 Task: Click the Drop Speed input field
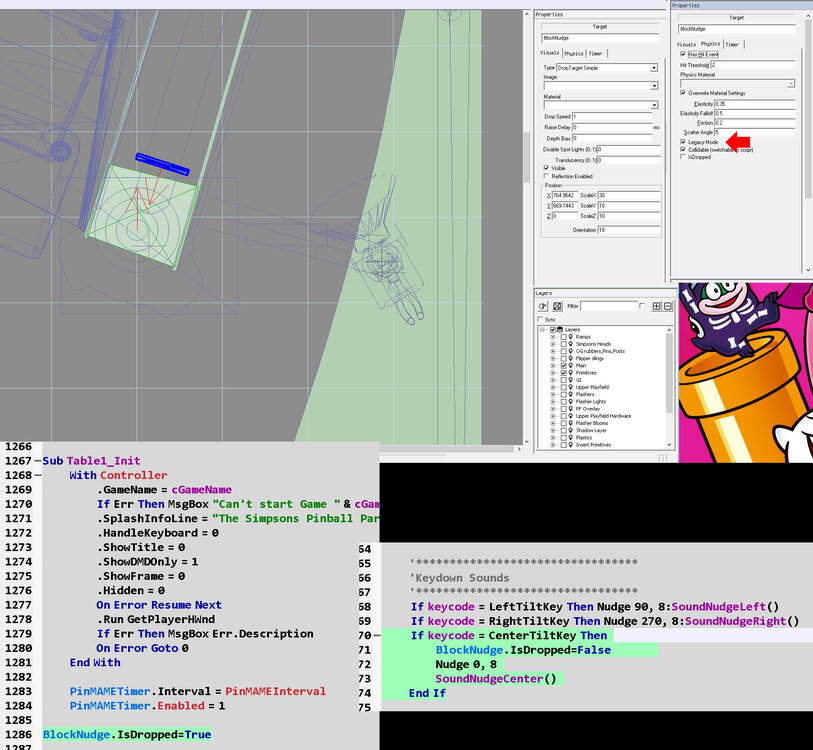pyautogui.click(x=612, y=117)
